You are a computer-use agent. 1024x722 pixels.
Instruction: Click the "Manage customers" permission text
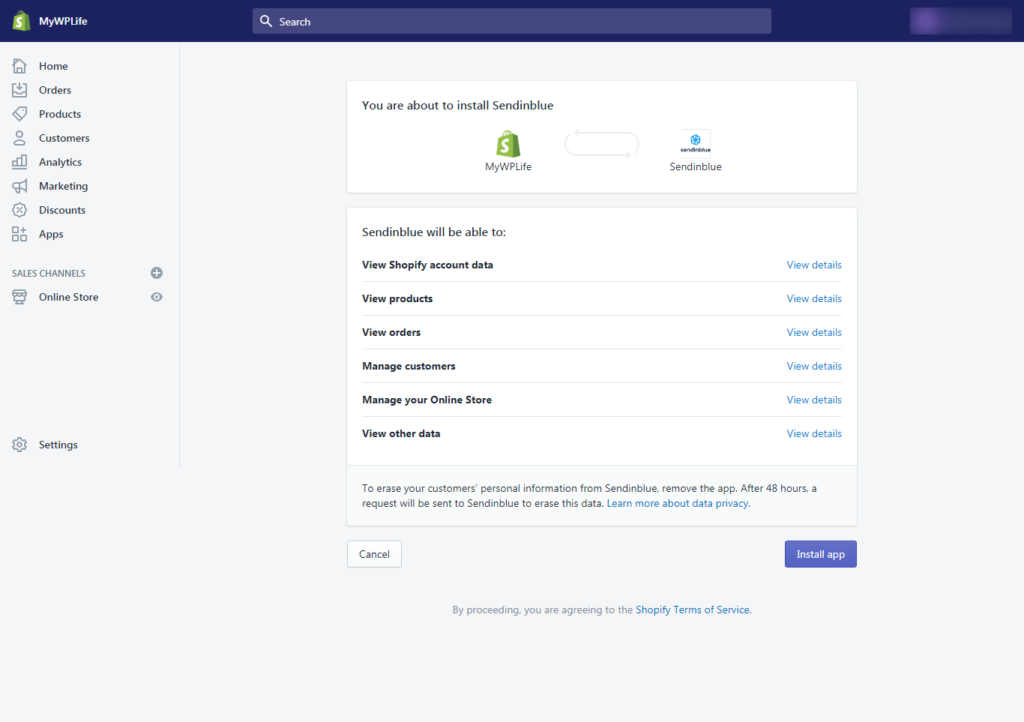409,366
